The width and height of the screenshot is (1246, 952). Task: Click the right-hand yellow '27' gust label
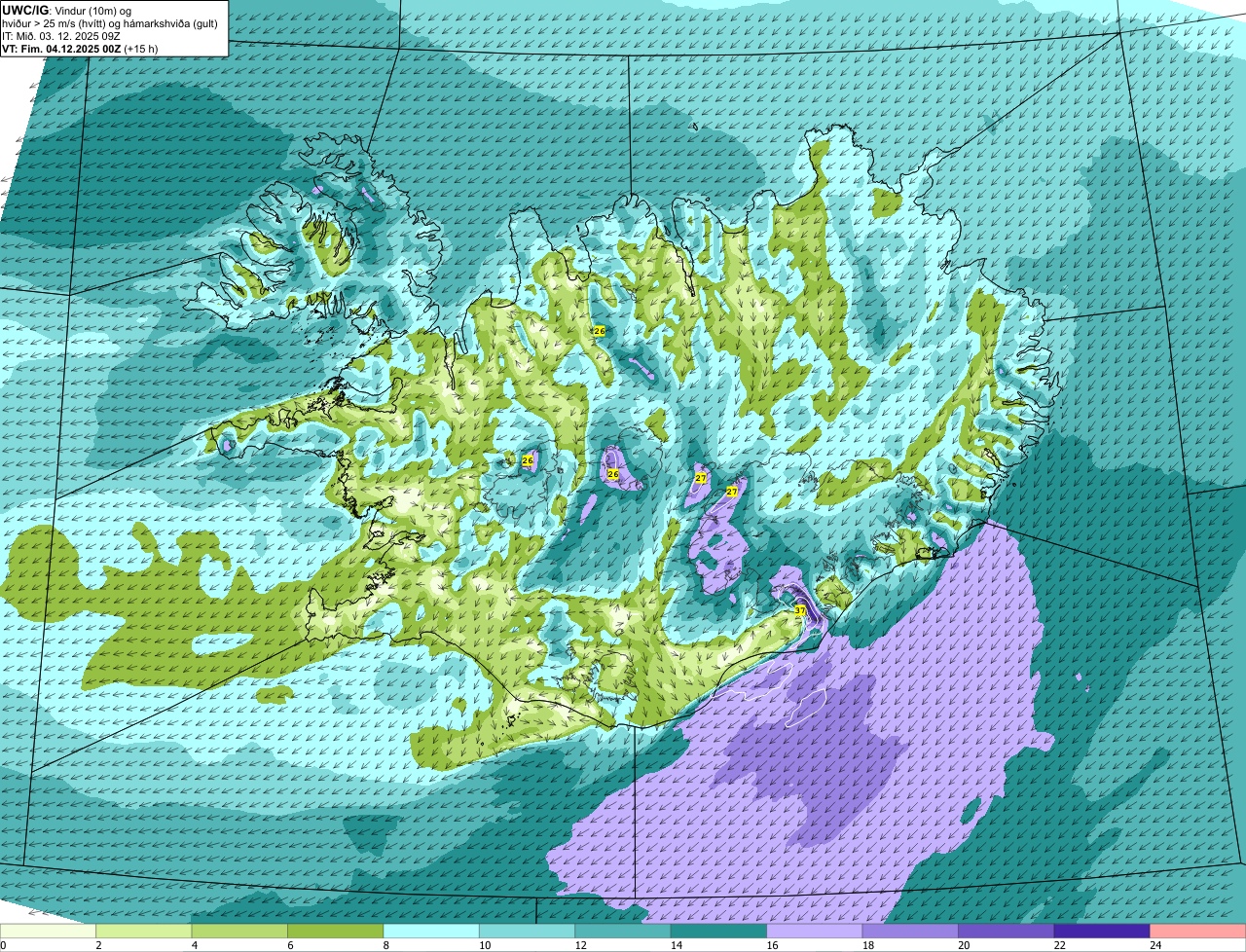click(x=732, y=493)
